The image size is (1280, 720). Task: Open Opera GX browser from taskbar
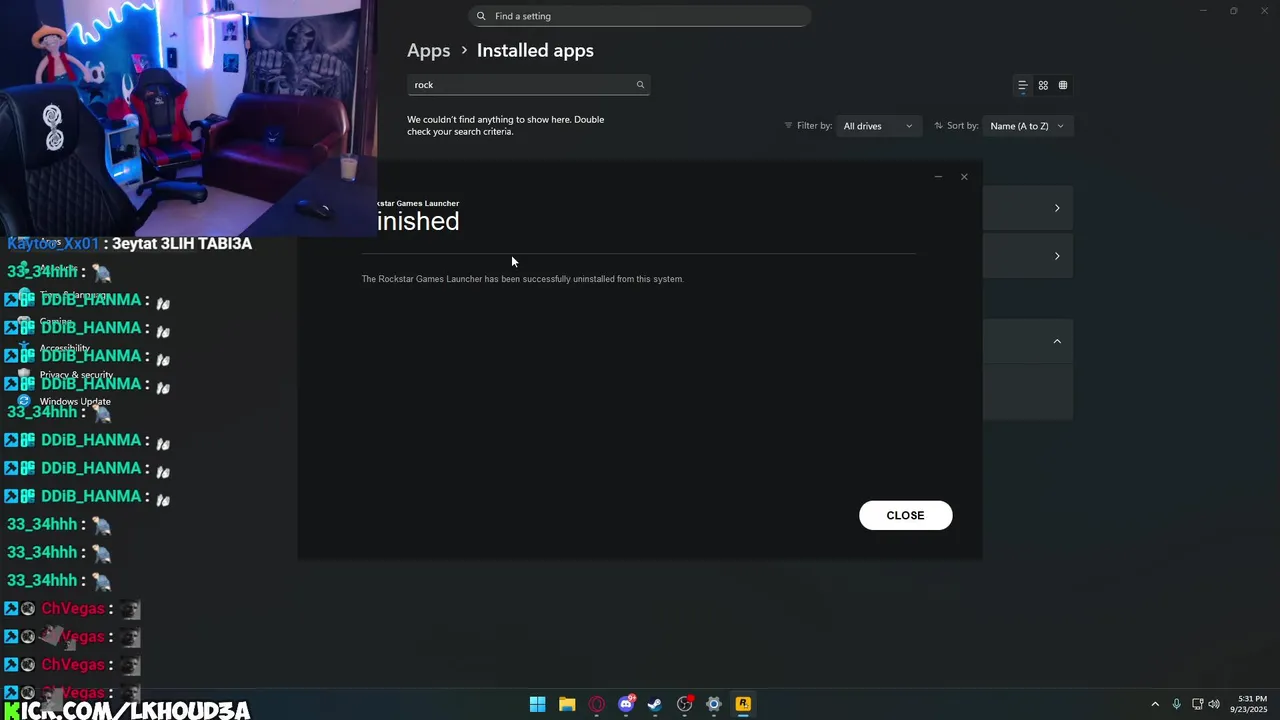[597, 704]
